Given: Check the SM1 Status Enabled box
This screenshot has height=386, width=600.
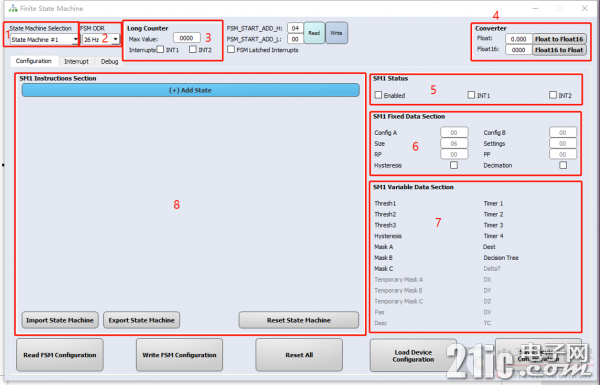Looking at the screenshot, I should tap(378, 95).
